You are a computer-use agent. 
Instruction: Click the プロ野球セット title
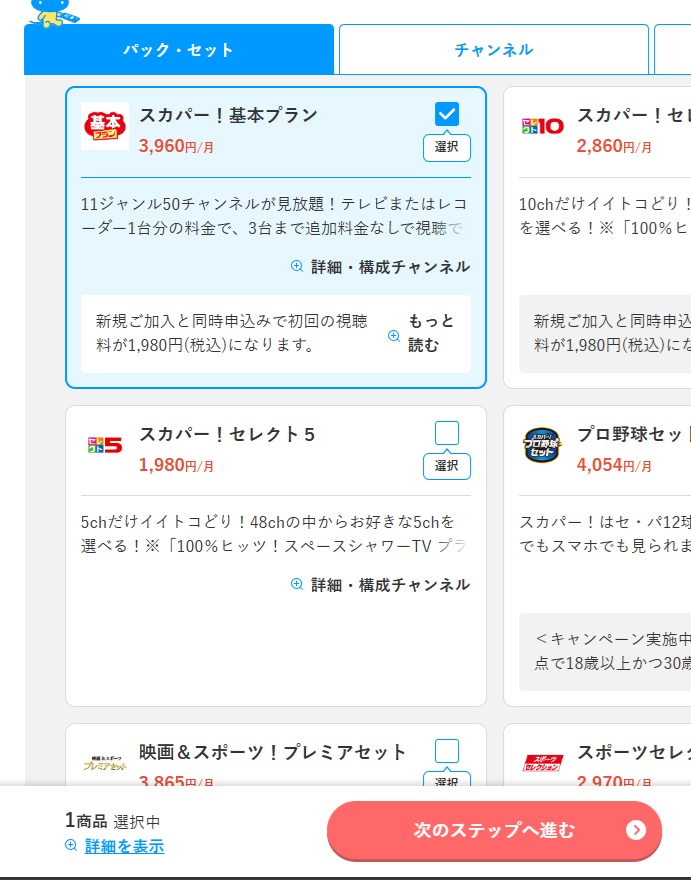coord(633,434)
